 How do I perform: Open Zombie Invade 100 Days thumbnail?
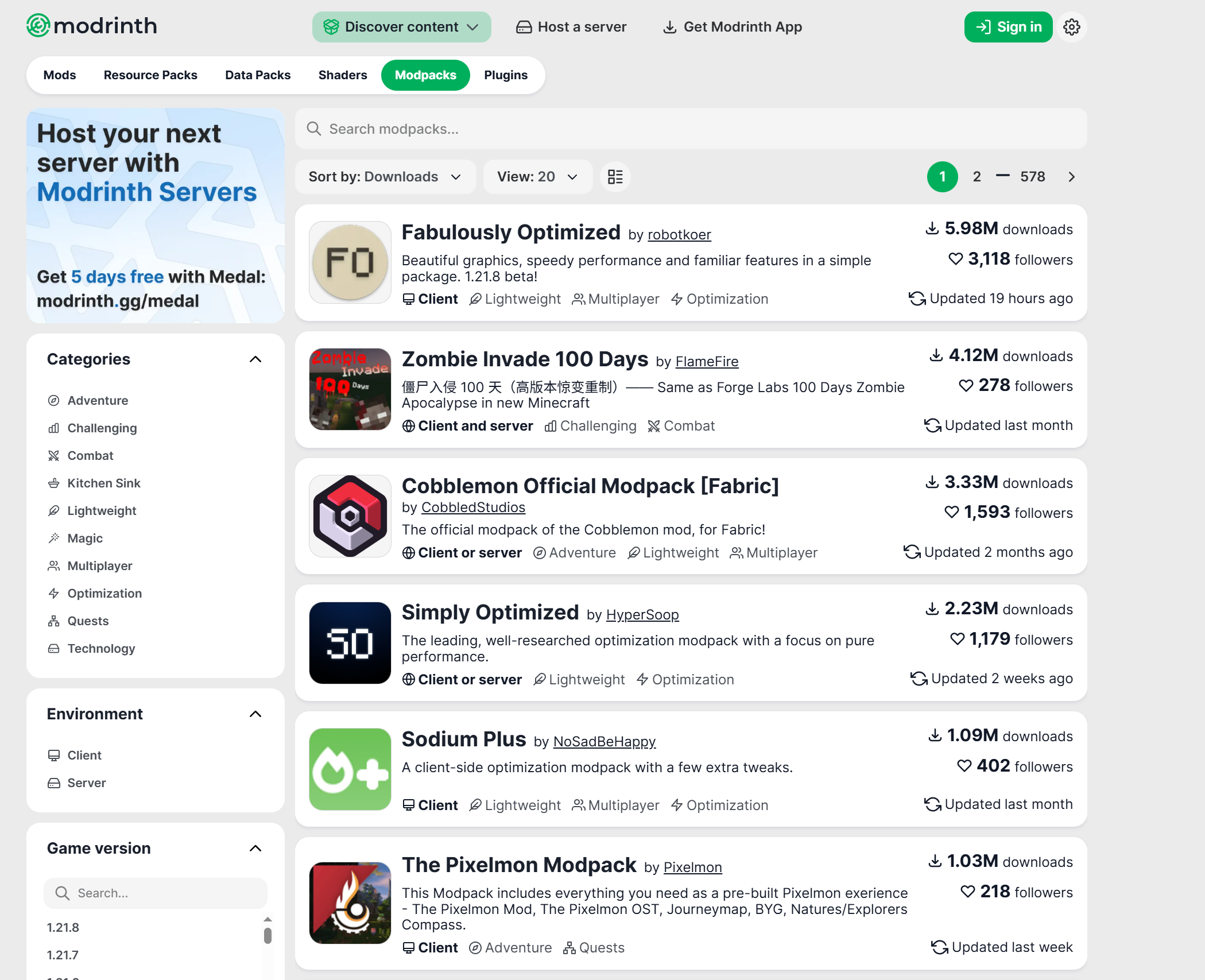tap(350, 389)
